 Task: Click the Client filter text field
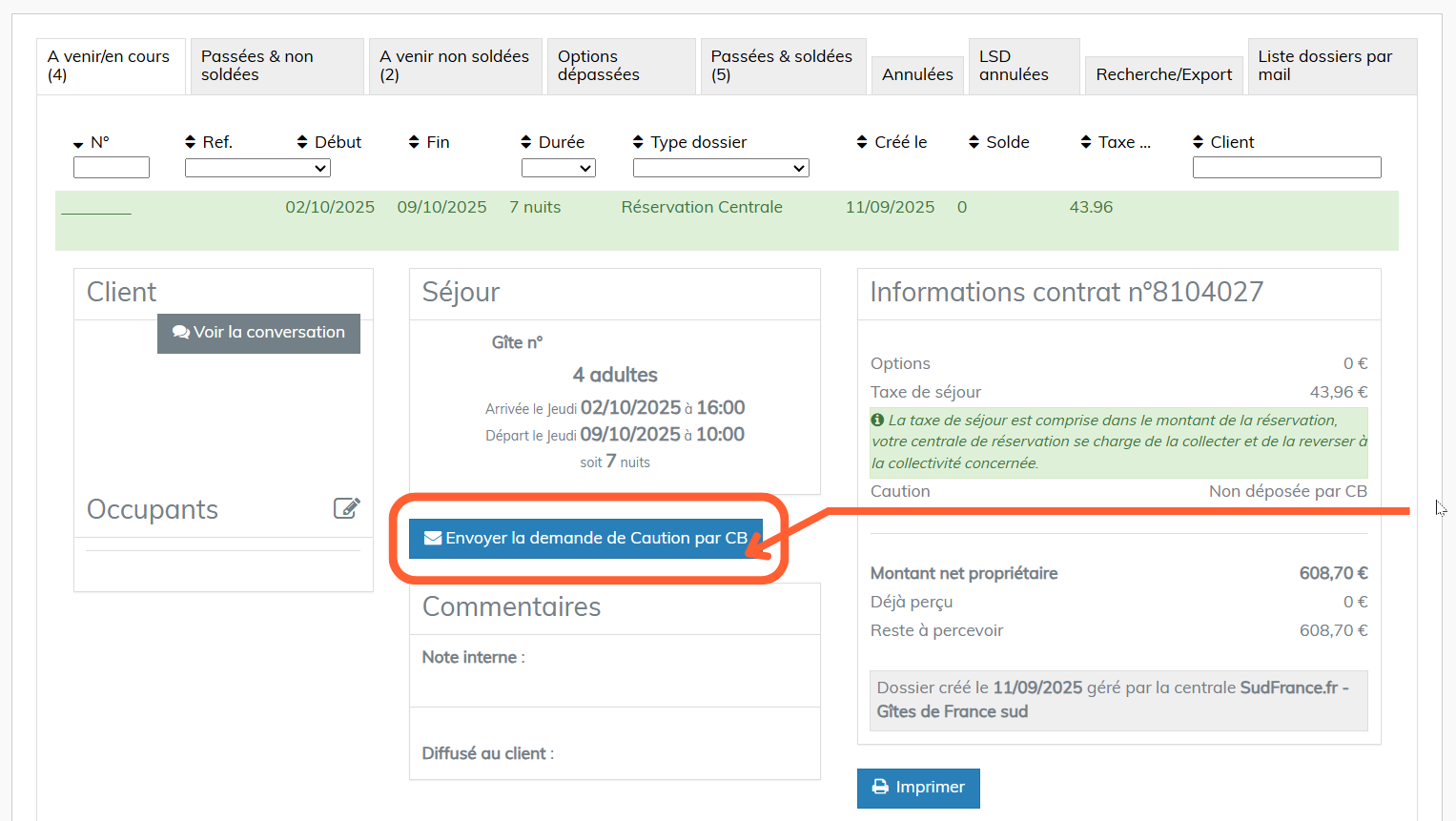1286,168
